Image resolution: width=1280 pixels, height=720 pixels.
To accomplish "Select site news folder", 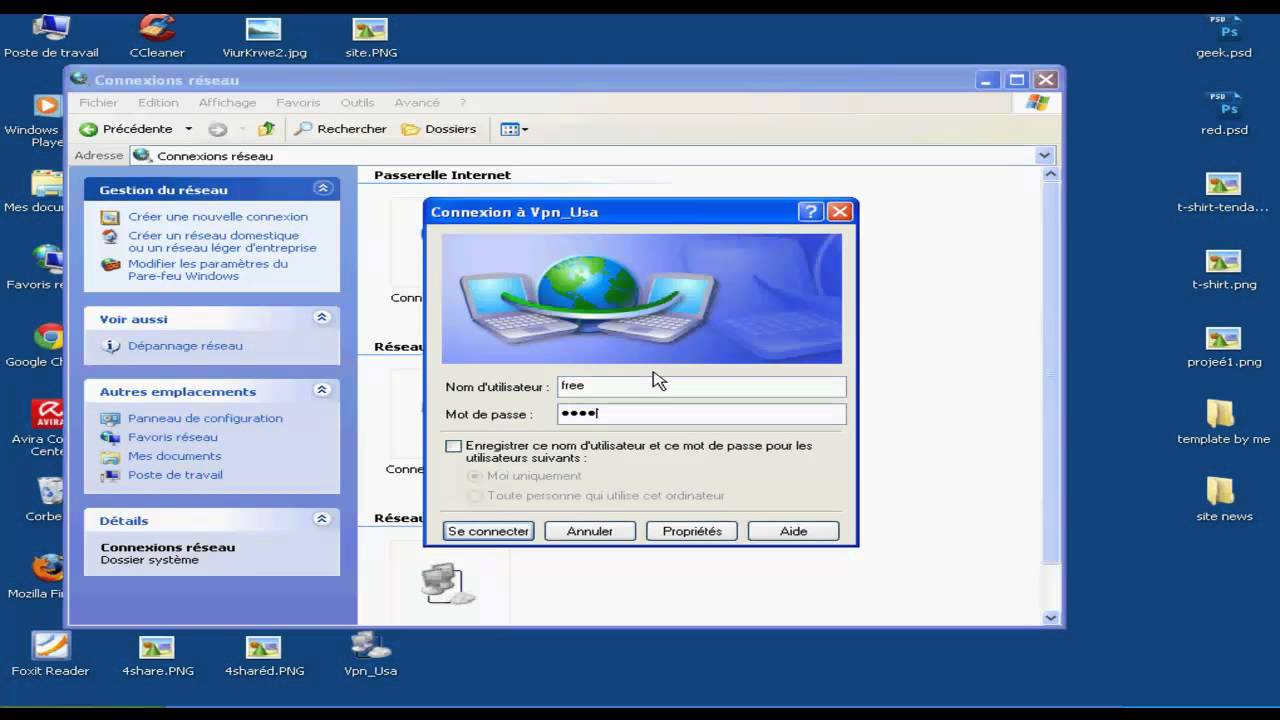I will pos(1224,499).
